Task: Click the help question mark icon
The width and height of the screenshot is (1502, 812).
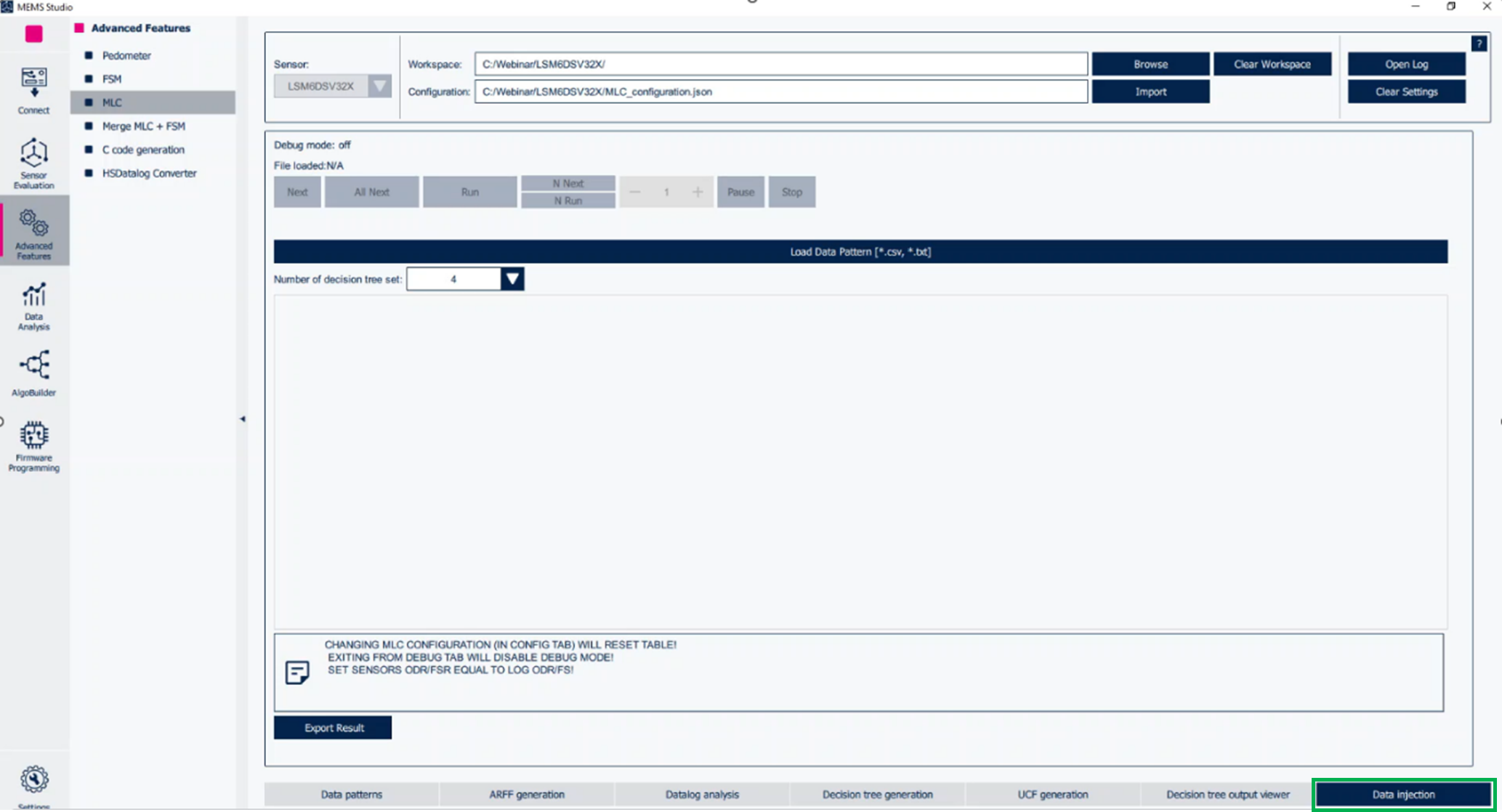Action: [x=1479, y=44]
